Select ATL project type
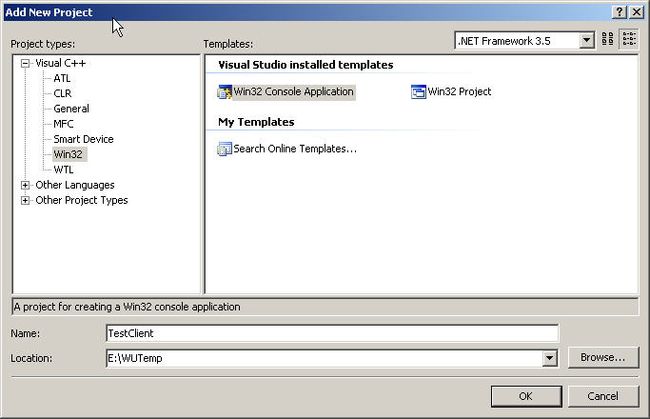 (62, 78)
